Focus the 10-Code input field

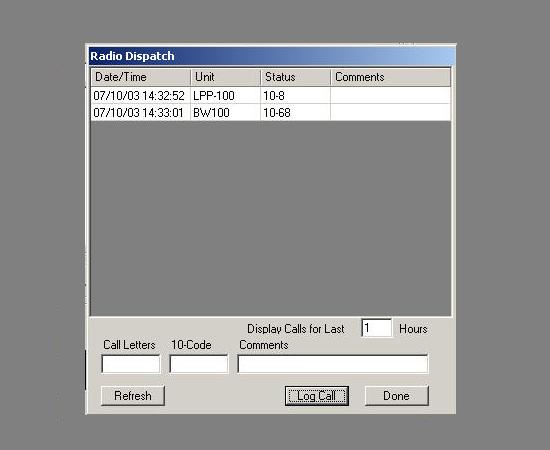click(199, 364)
